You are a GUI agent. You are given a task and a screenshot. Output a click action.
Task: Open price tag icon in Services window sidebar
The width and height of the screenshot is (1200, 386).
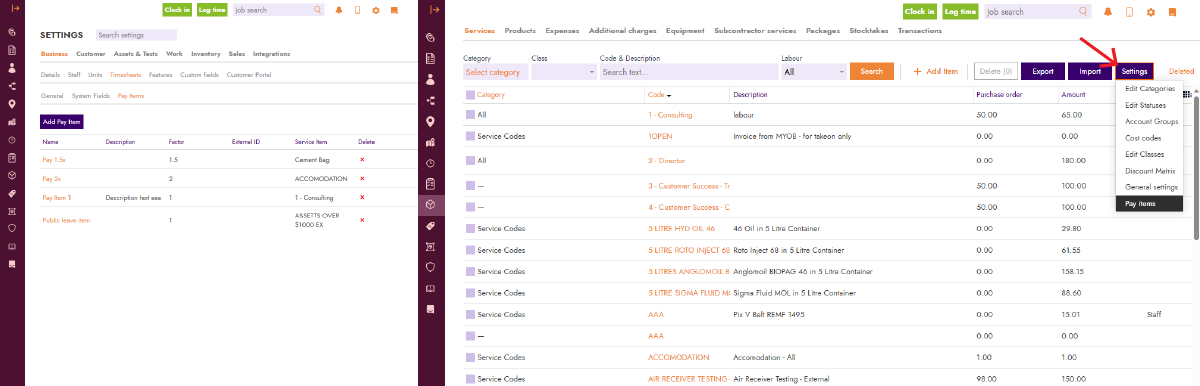coord(430,226)
